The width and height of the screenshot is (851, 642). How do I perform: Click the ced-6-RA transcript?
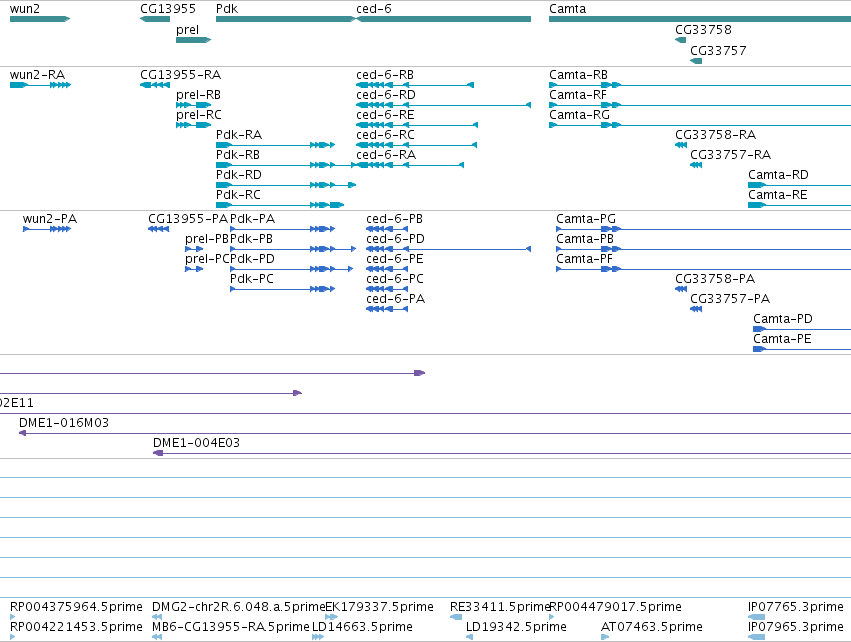(410, 165)
